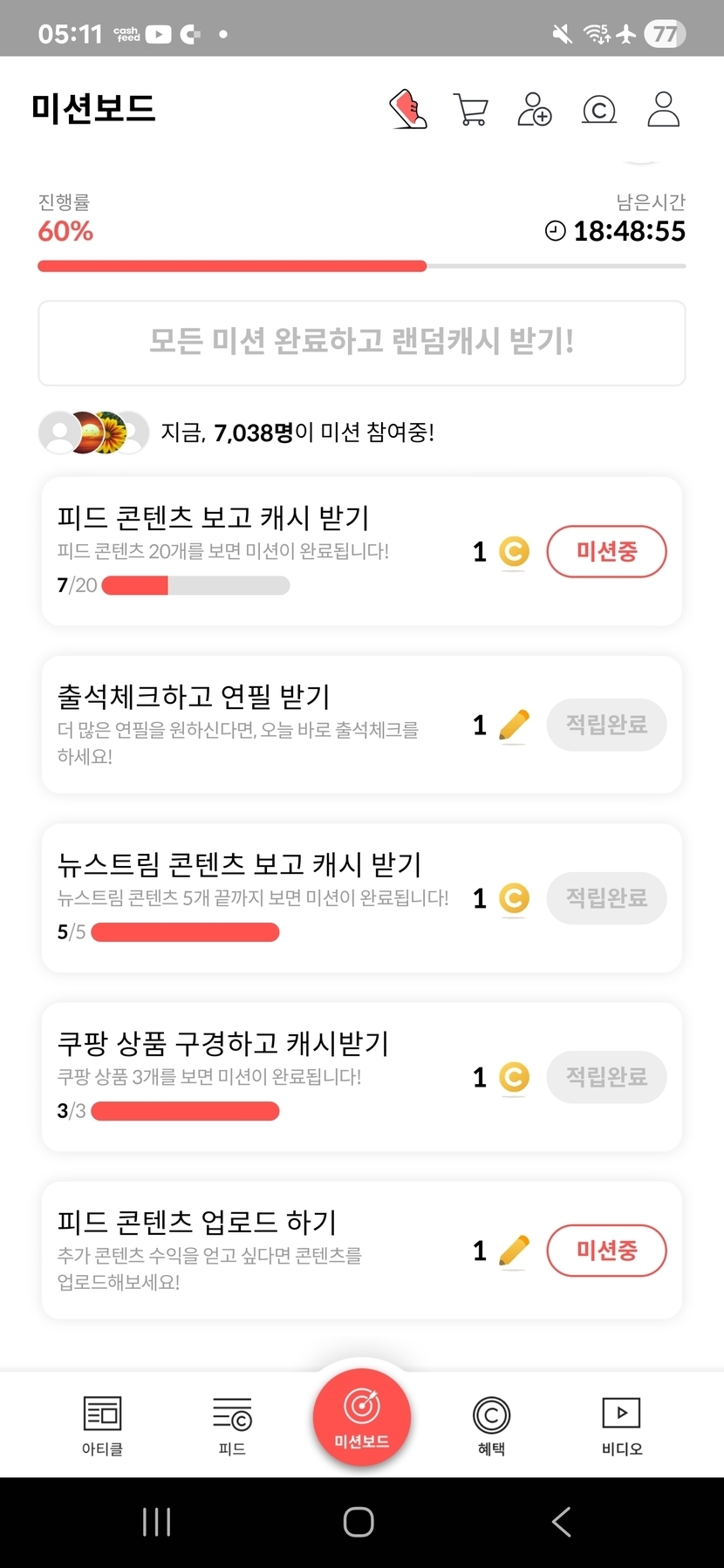
Task: Tap the red sneaker icon in header
Action: (x=408, y=110)
